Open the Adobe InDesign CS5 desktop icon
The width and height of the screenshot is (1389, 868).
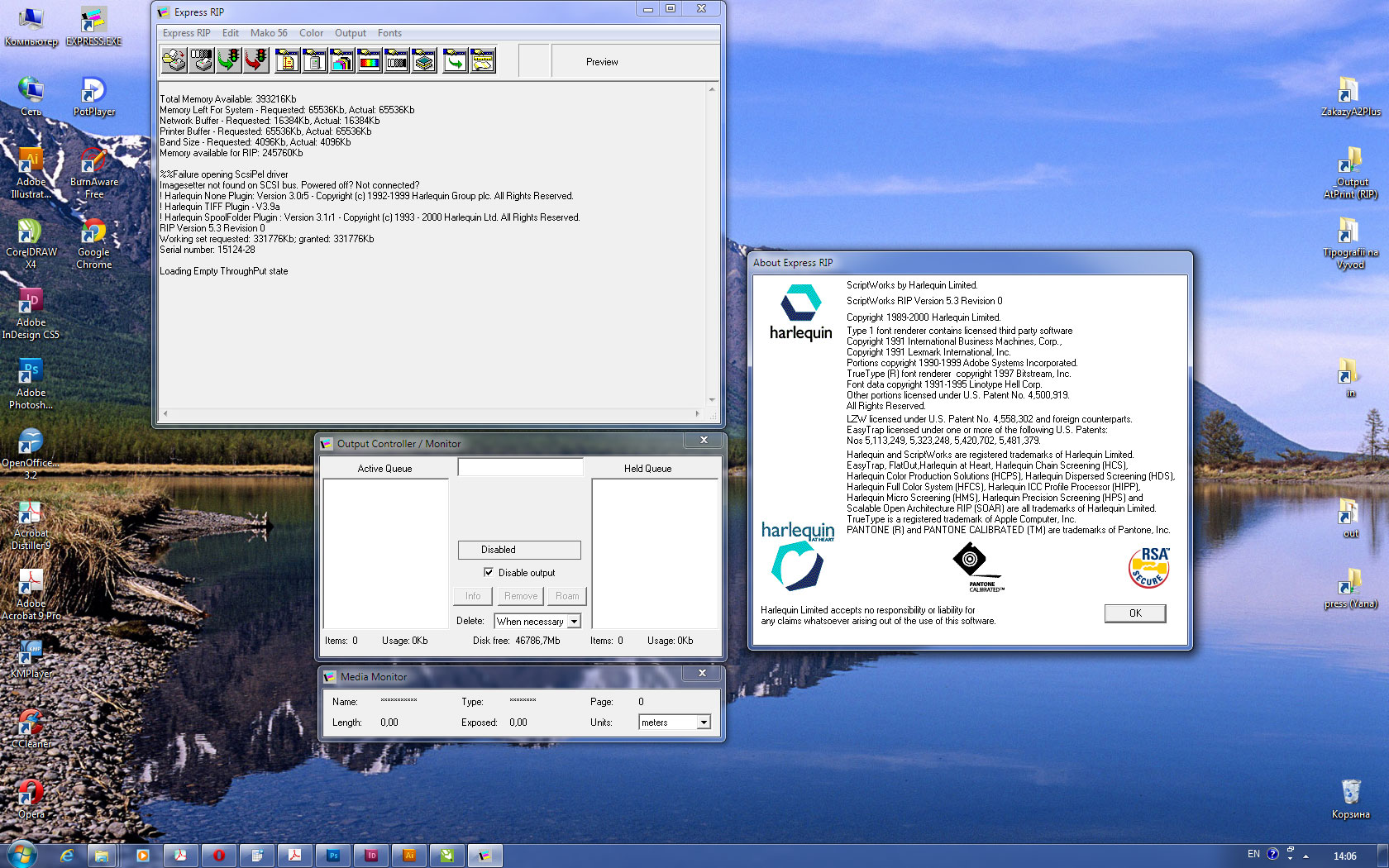(31, 314)
